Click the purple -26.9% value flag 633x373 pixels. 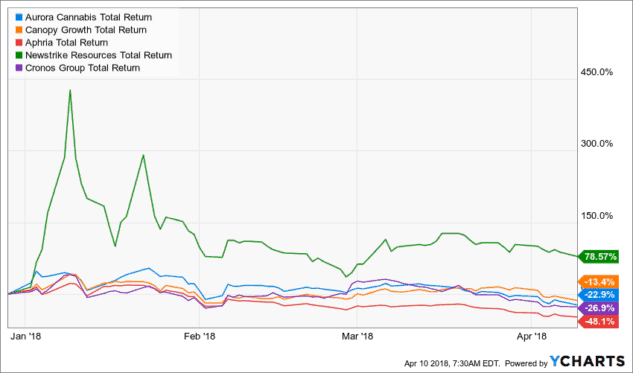coord(599,308)
